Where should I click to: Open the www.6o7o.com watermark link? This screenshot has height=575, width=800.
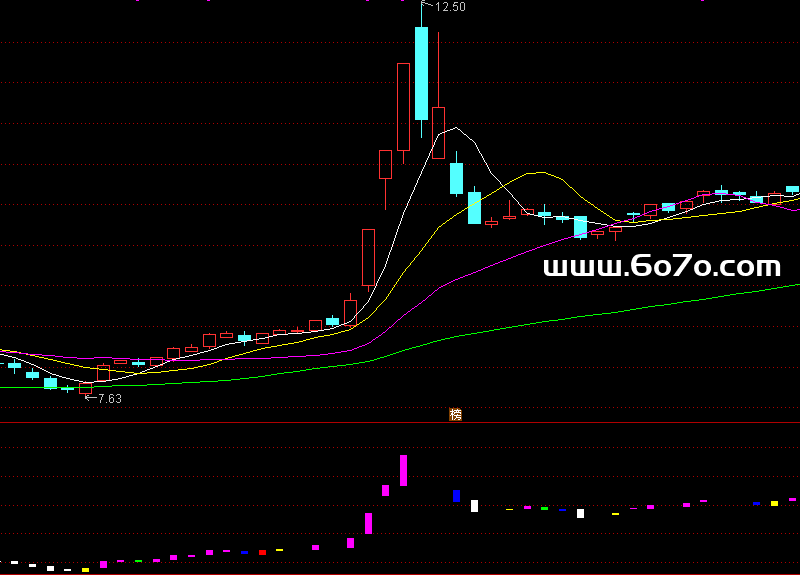[x=661, y=266]
